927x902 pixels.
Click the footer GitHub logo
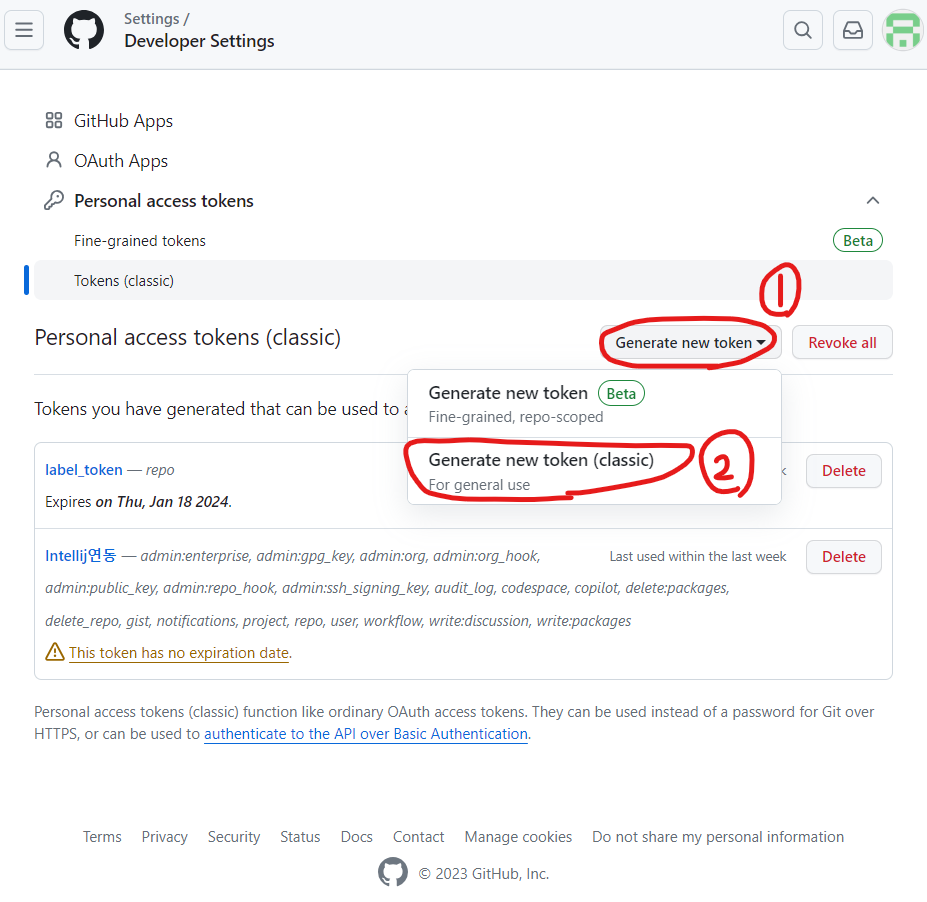click(393, 872)
